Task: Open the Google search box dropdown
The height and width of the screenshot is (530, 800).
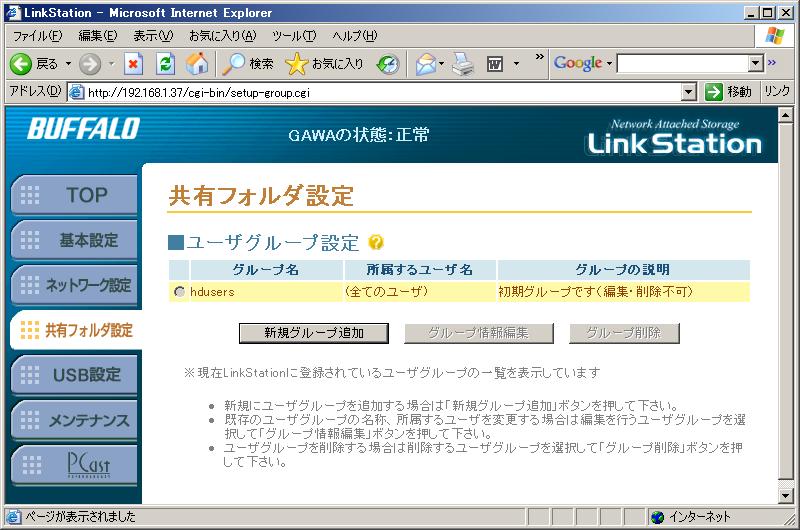Action: (x=756, y=63)
